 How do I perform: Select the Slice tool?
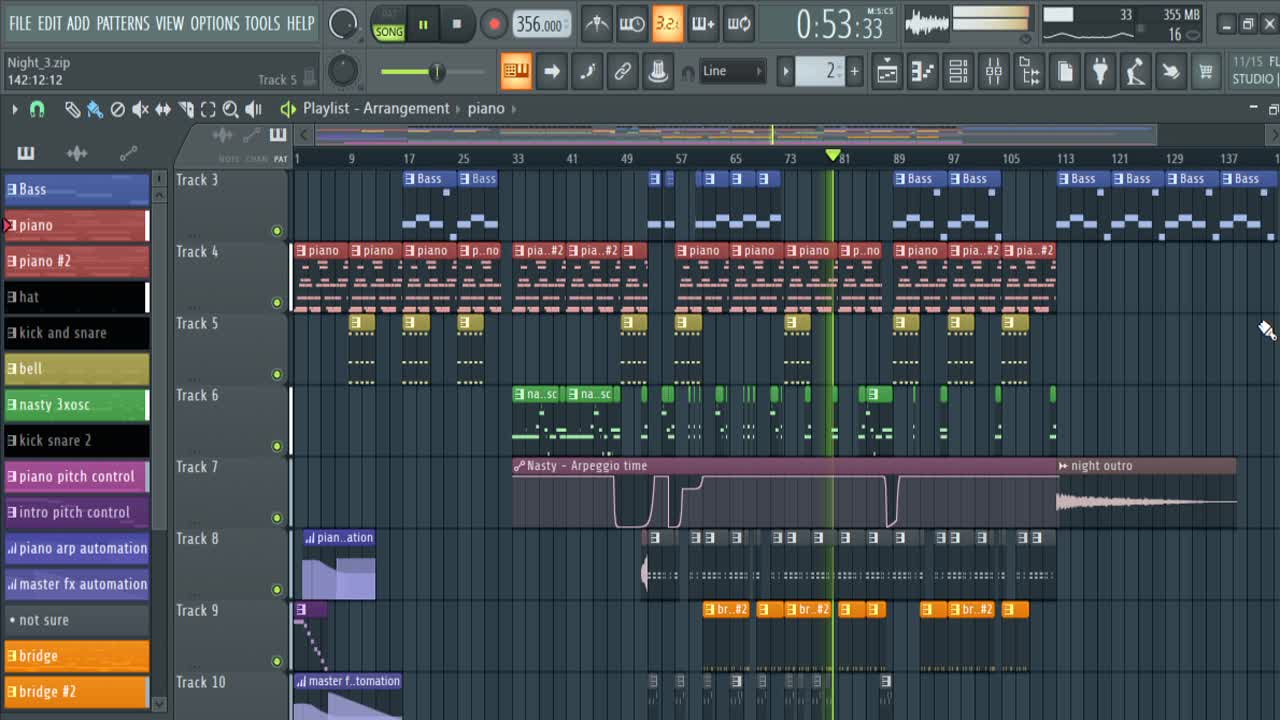pyautogui.click(x=186, y=109)
